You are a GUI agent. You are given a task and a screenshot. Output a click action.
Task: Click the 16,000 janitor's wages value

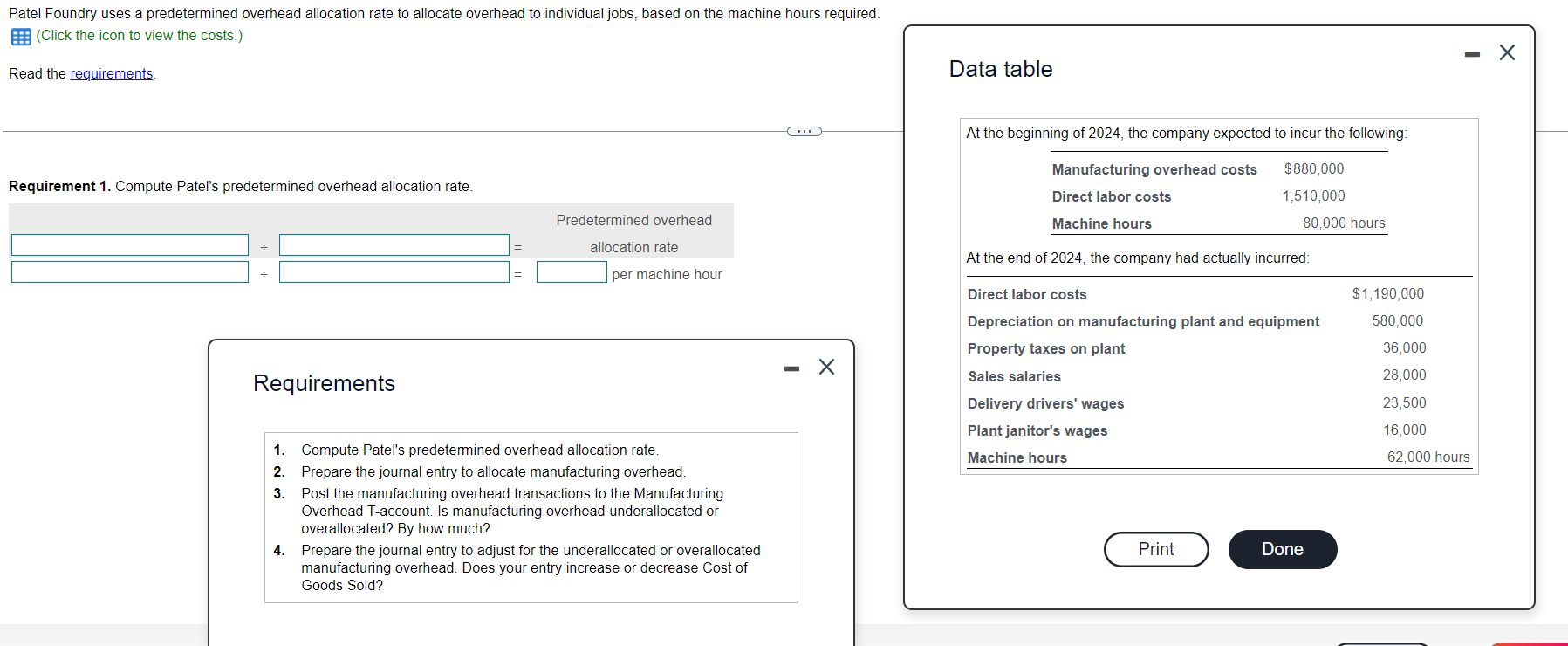1405,430
